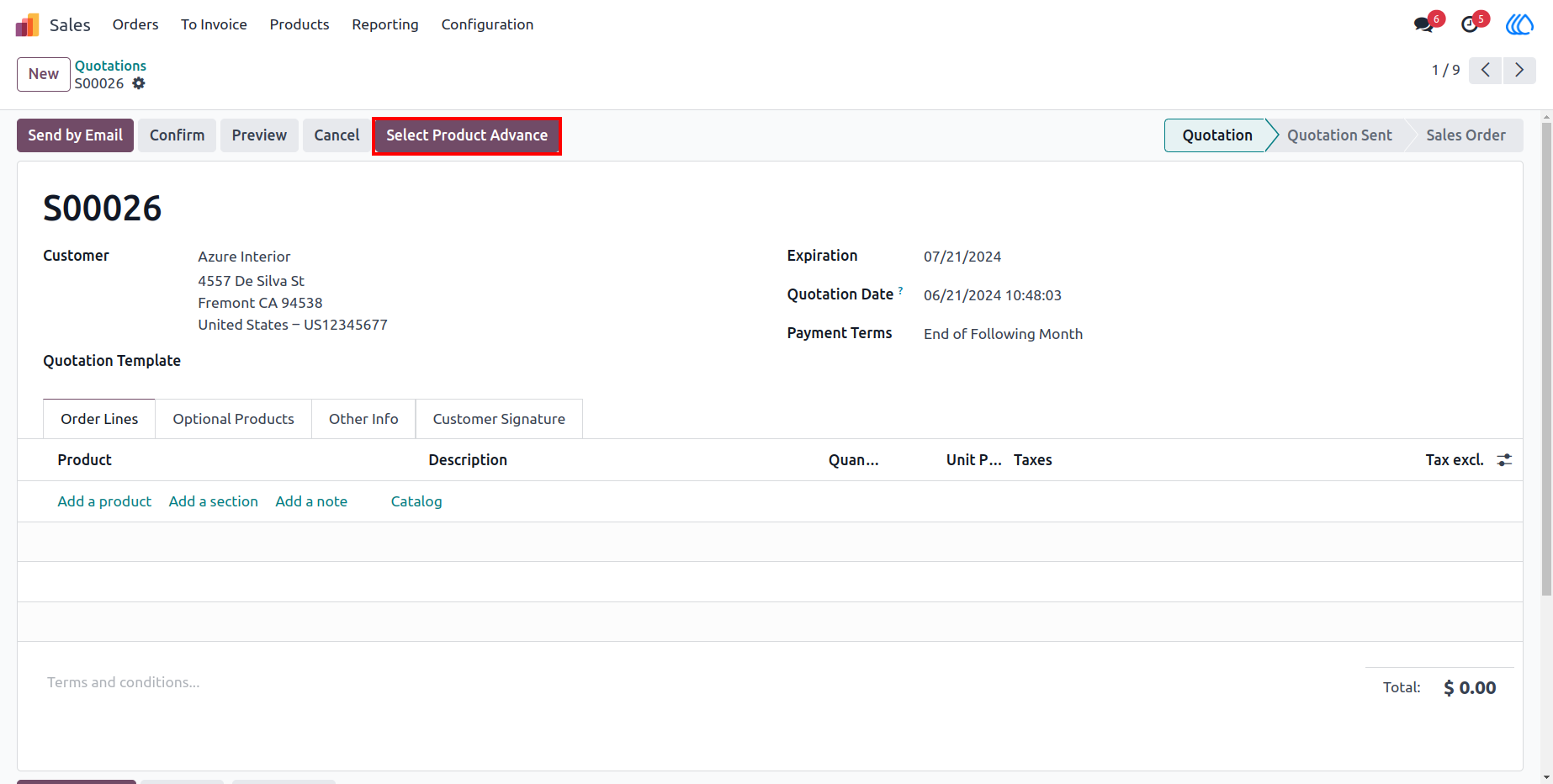Viewport: 1553px width, 784px height.
Task: Set status to Quotation Sent
Action: tap(1339, 135)
